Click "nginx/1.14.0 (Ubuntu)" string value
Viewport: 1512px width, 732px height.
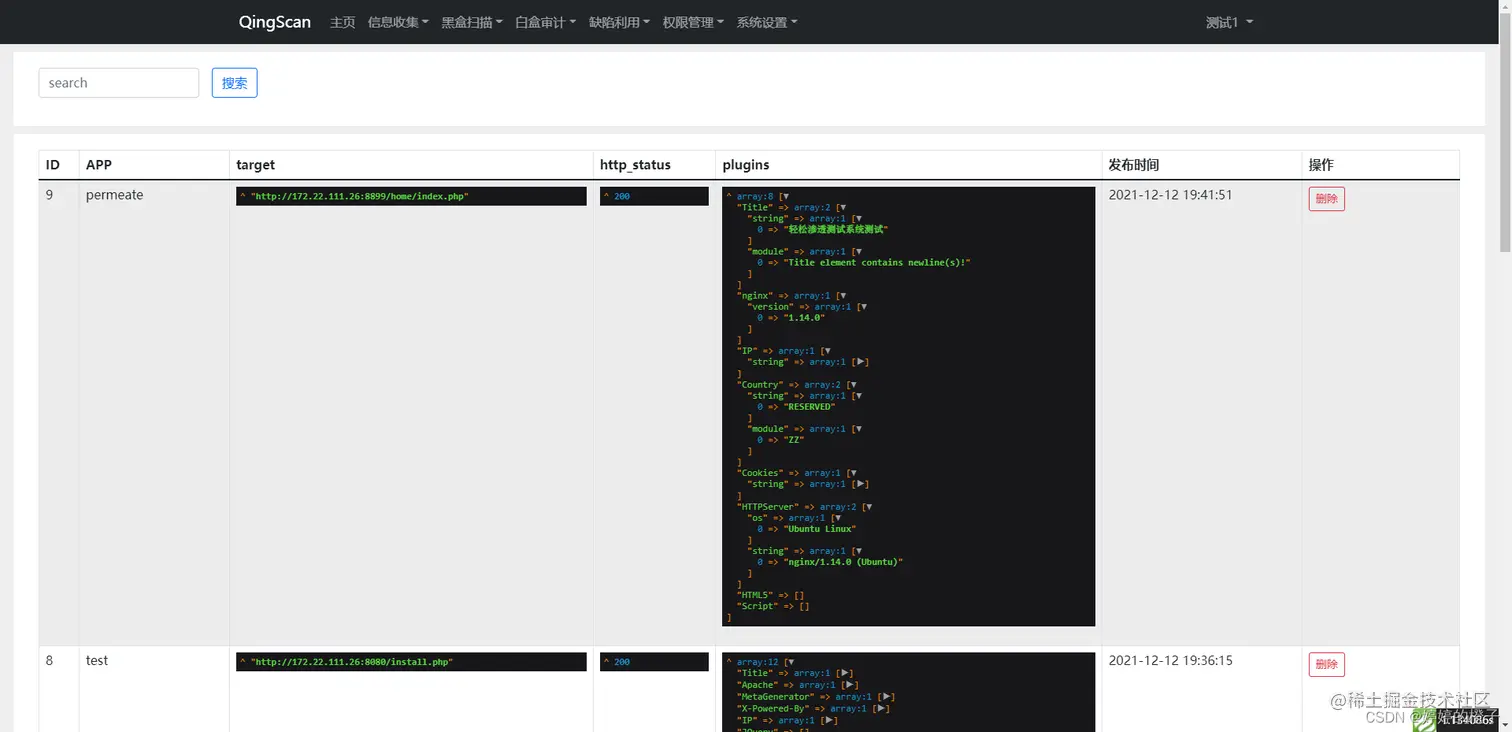(x=843, y=562)
